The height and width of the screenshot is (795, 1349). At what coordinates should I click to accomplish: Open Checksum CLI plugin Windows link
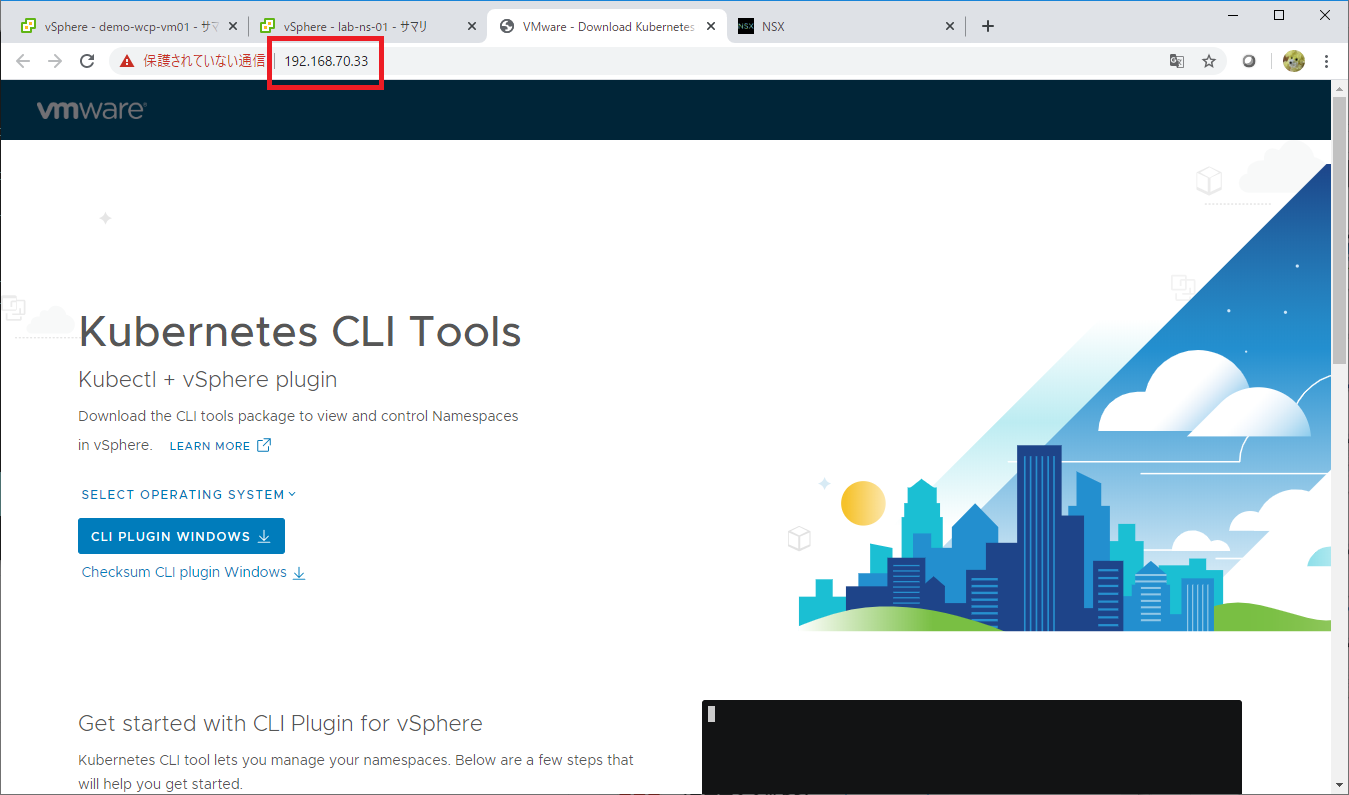tap(184, 572)
